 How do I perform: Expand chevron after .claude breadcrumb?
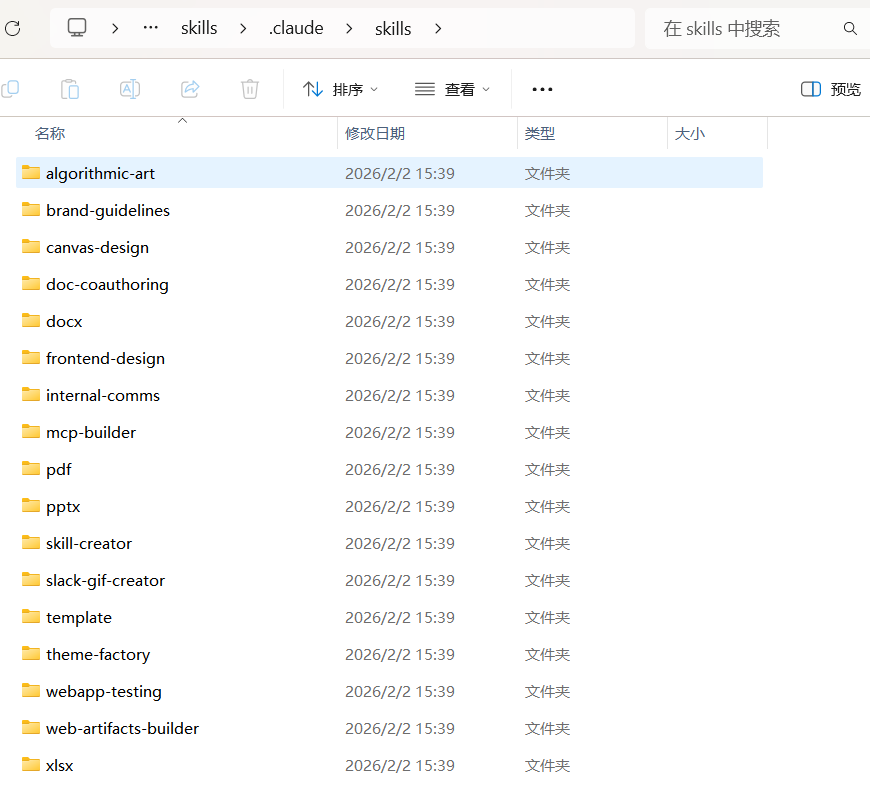pos(349,28)
